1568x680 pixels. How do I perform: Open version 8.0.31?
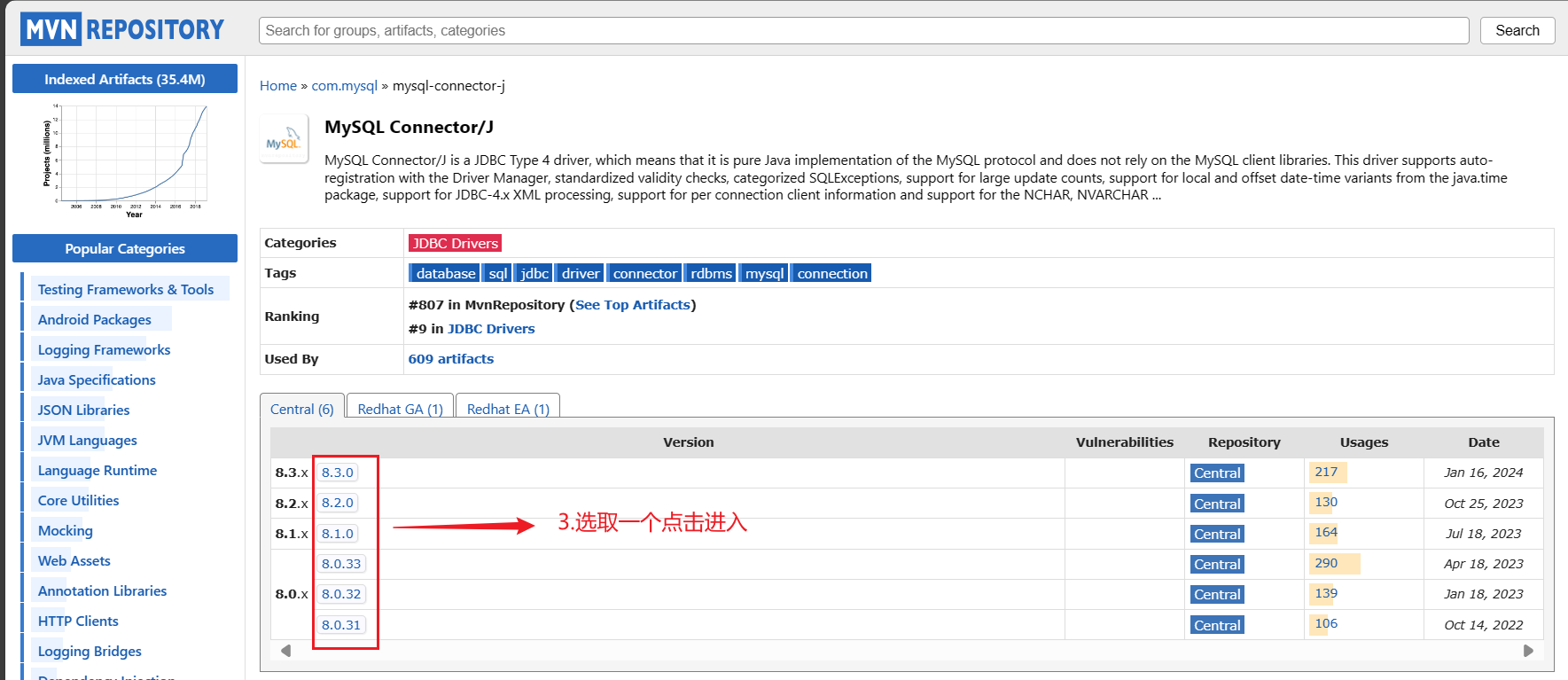(341, 625)
